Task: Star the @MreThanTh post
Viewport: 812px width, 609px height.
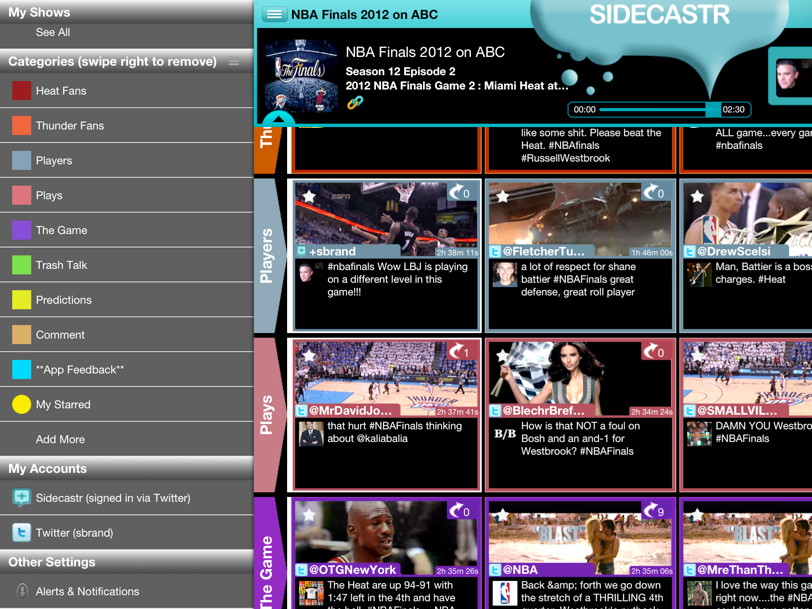Action: [697, 515]
